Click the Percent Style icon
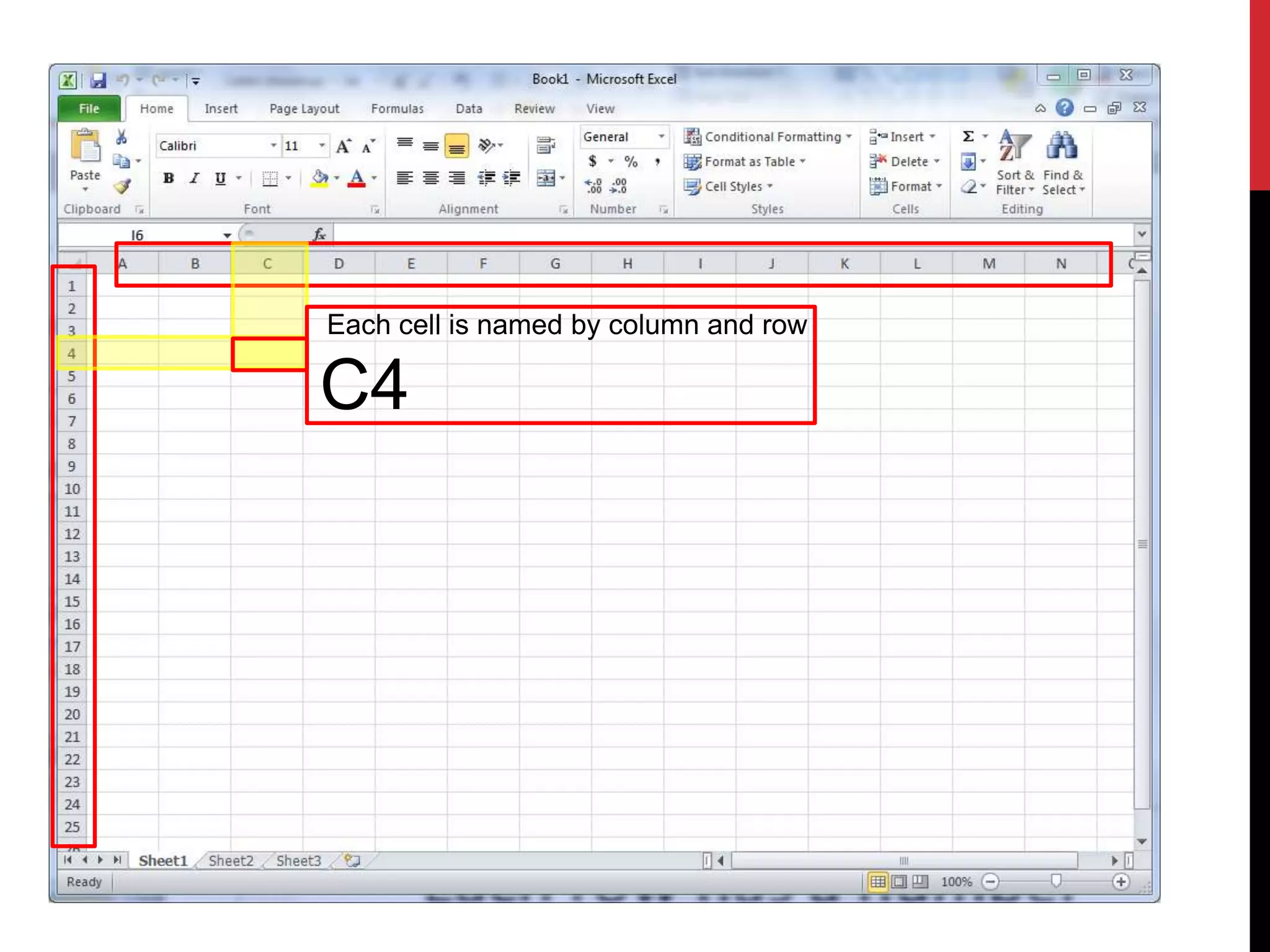1270x952 pixels. 631,162
